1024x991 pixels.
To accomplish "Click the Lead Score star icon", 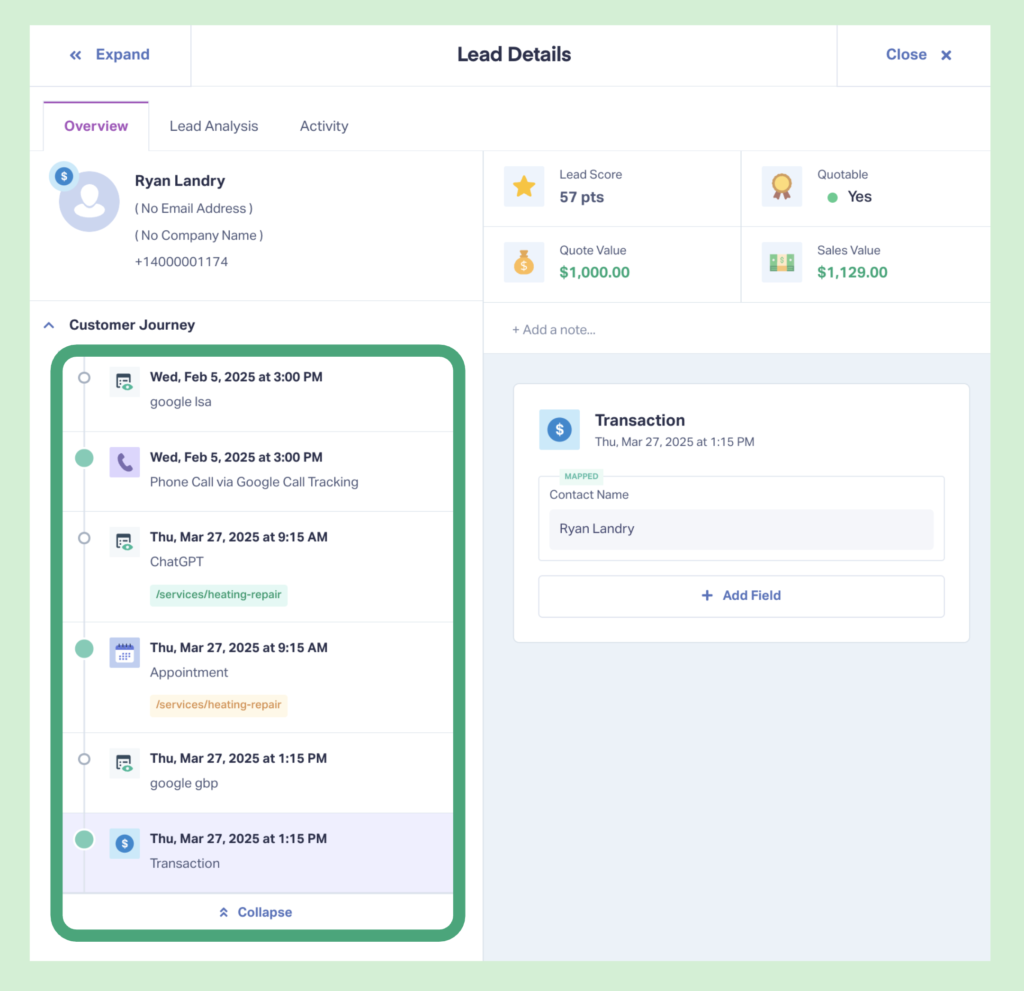I will coord(524,186).
